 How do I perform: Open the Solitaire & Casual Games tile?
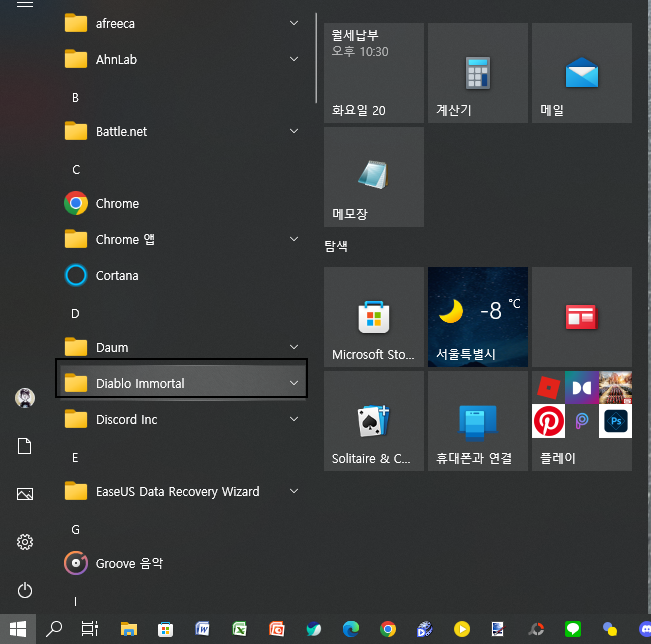(x=373, y=421)
